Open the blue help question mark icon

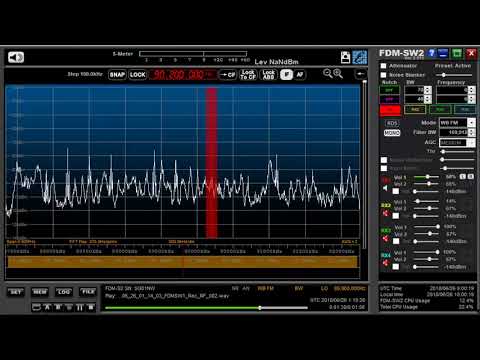click(432, 53)
